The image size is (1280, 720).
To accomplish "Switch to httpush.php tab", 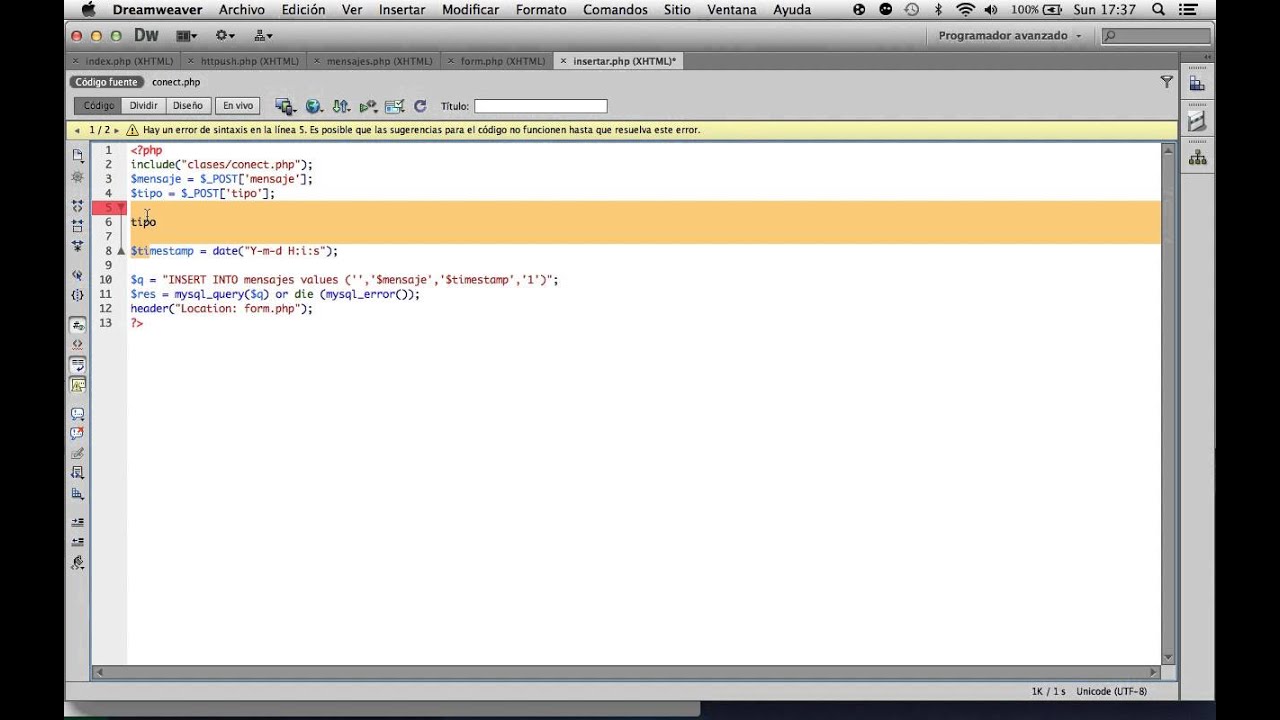I will [x=249, y=61].
